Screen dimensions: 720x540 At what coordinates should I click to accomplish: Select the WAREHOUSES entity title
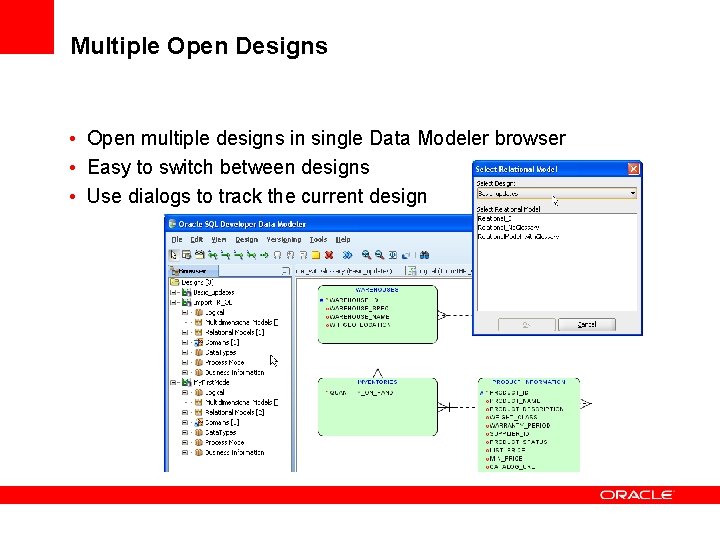[377, 290]
